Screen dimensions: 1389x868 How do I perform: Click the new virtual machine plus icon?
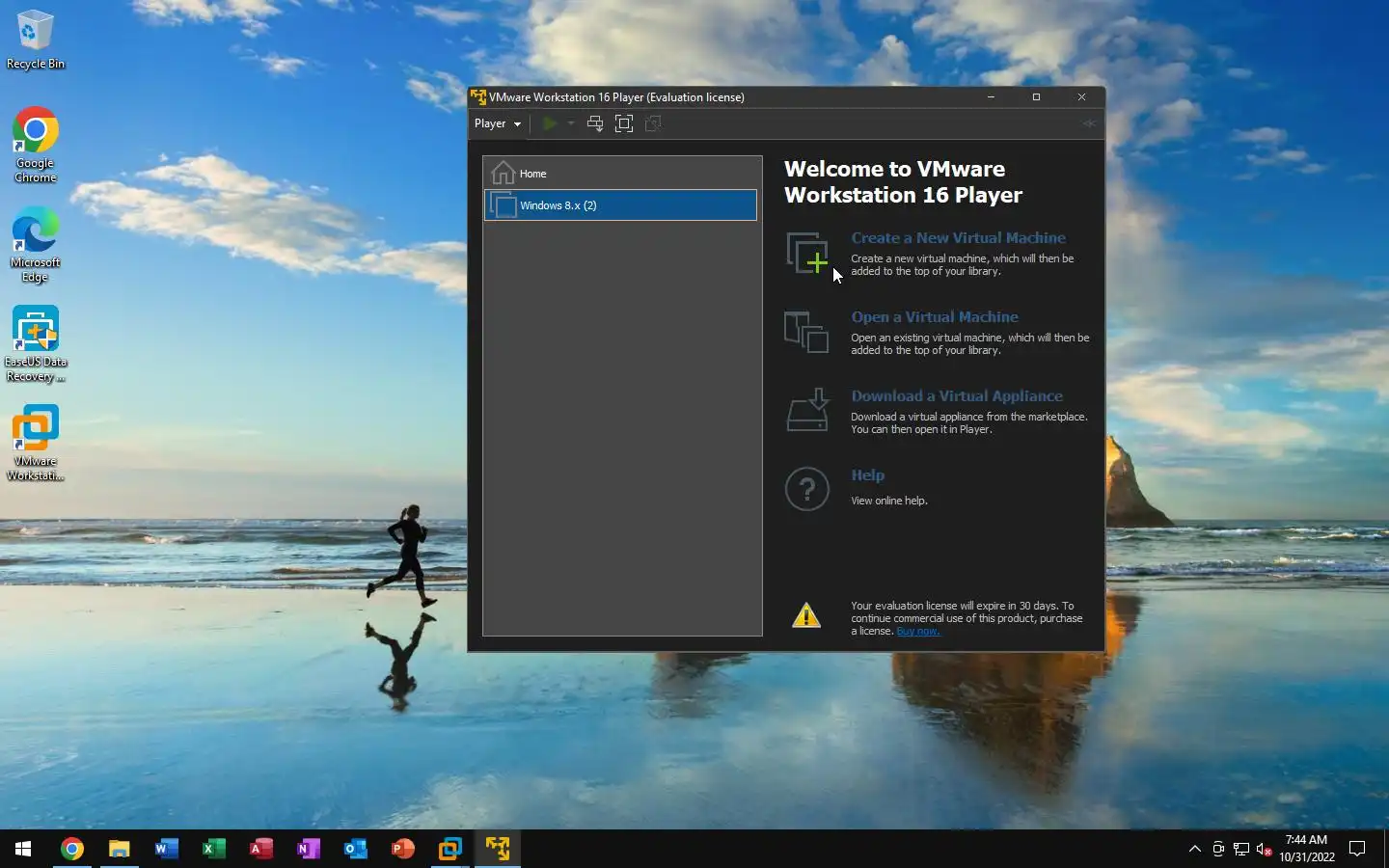807,253
